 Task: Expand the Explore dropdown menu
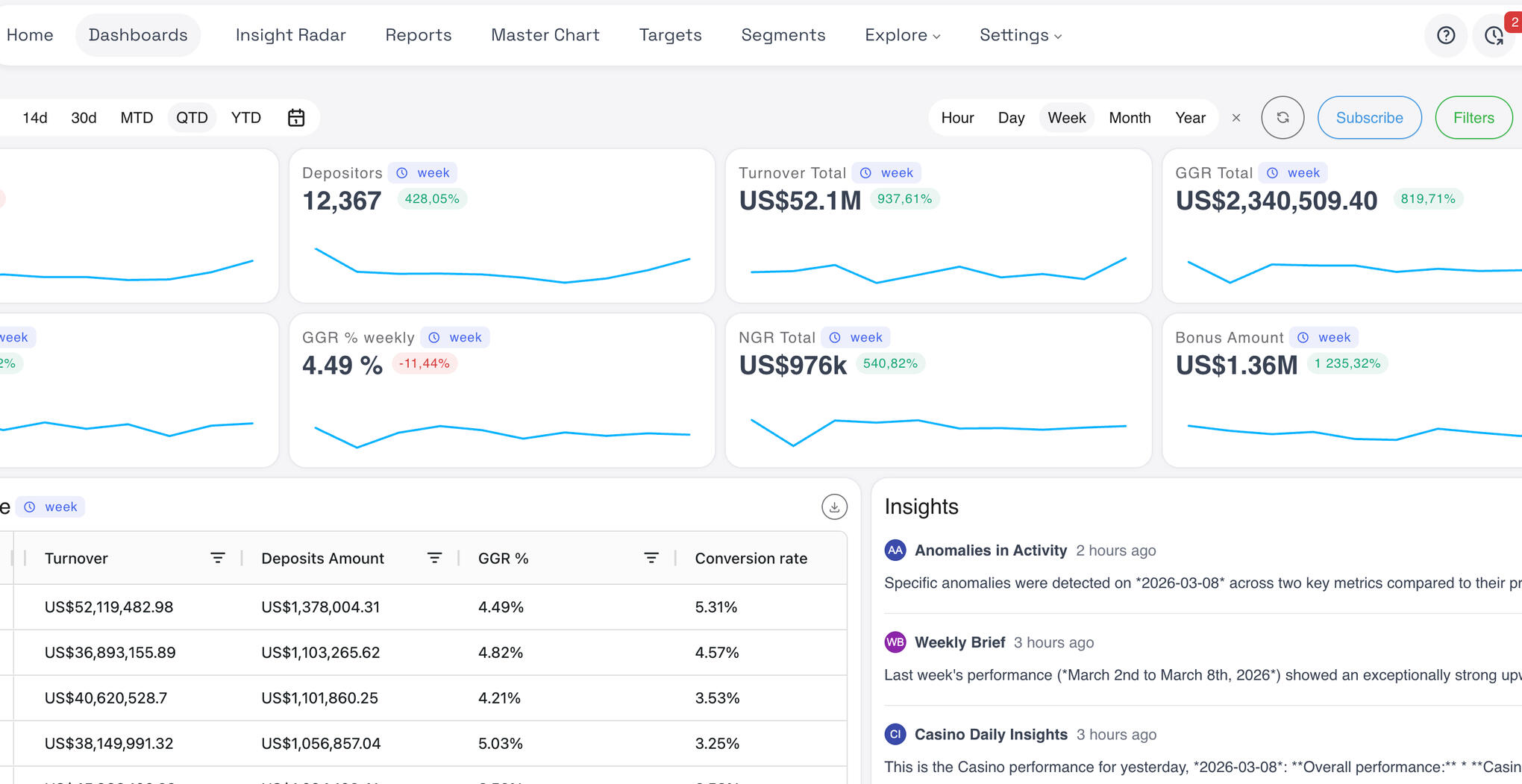click(x=902, y=35)
